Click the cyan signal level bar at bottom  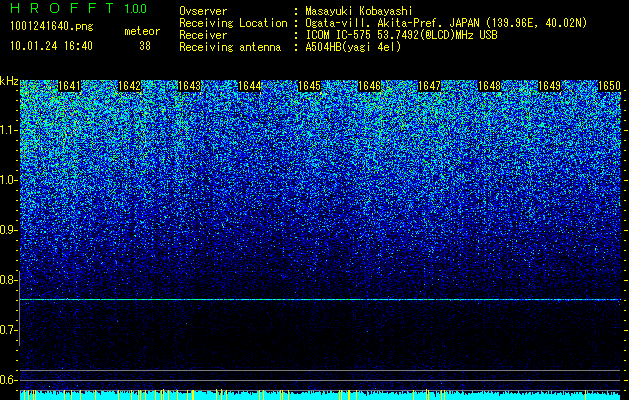tap(320, 395)
